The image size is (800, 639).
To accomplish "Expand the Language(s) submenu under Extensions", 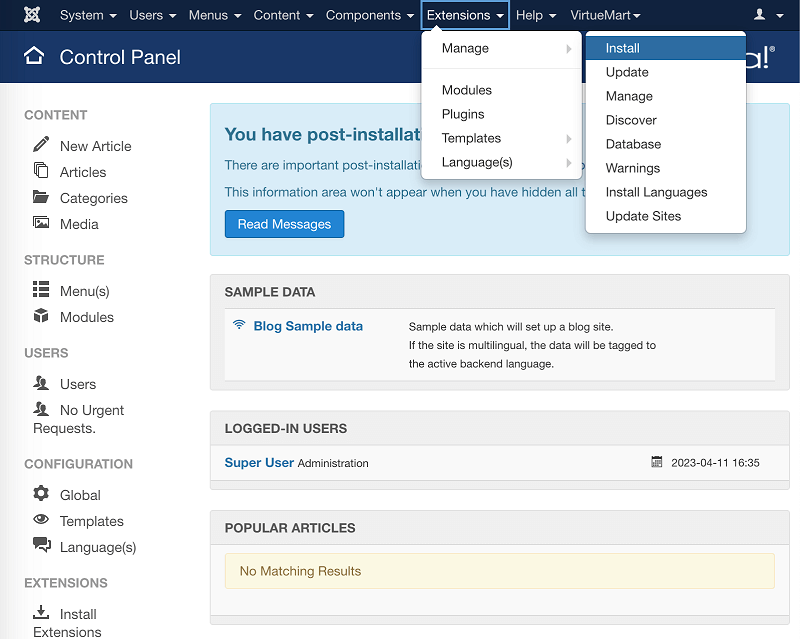I will pos(501,162).
